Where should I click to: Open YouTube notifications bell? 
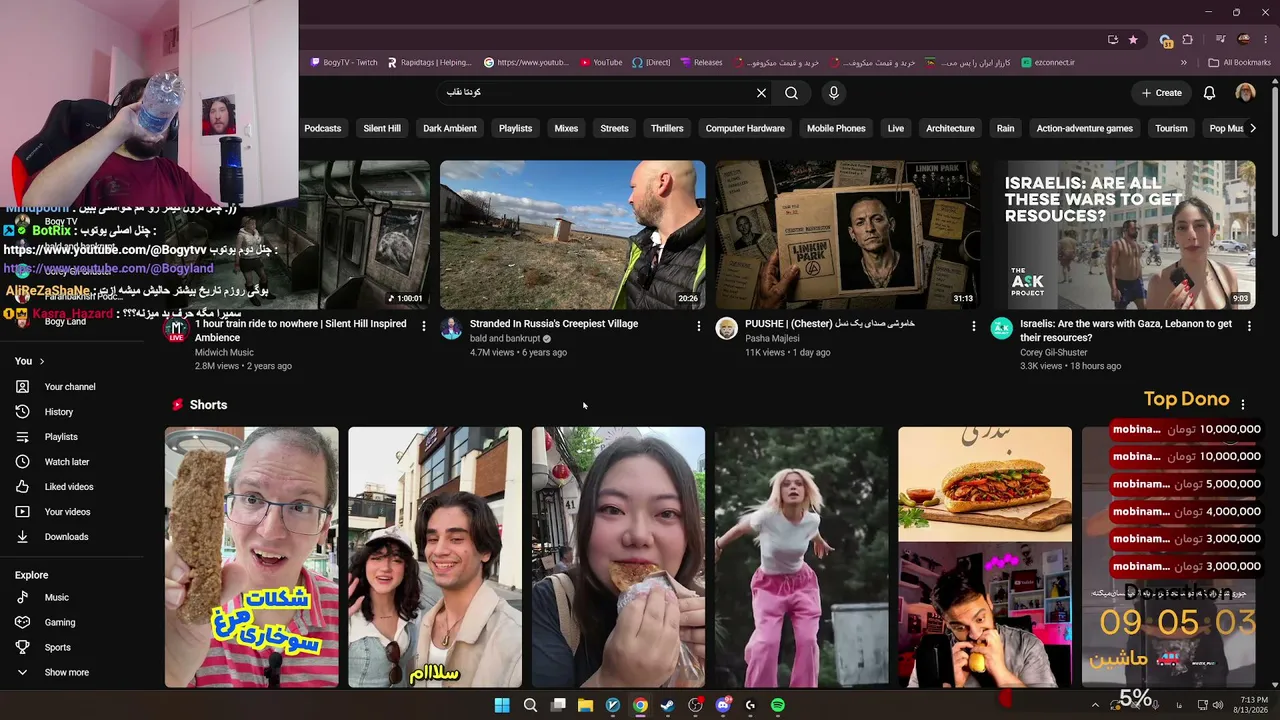[1209, 93]
